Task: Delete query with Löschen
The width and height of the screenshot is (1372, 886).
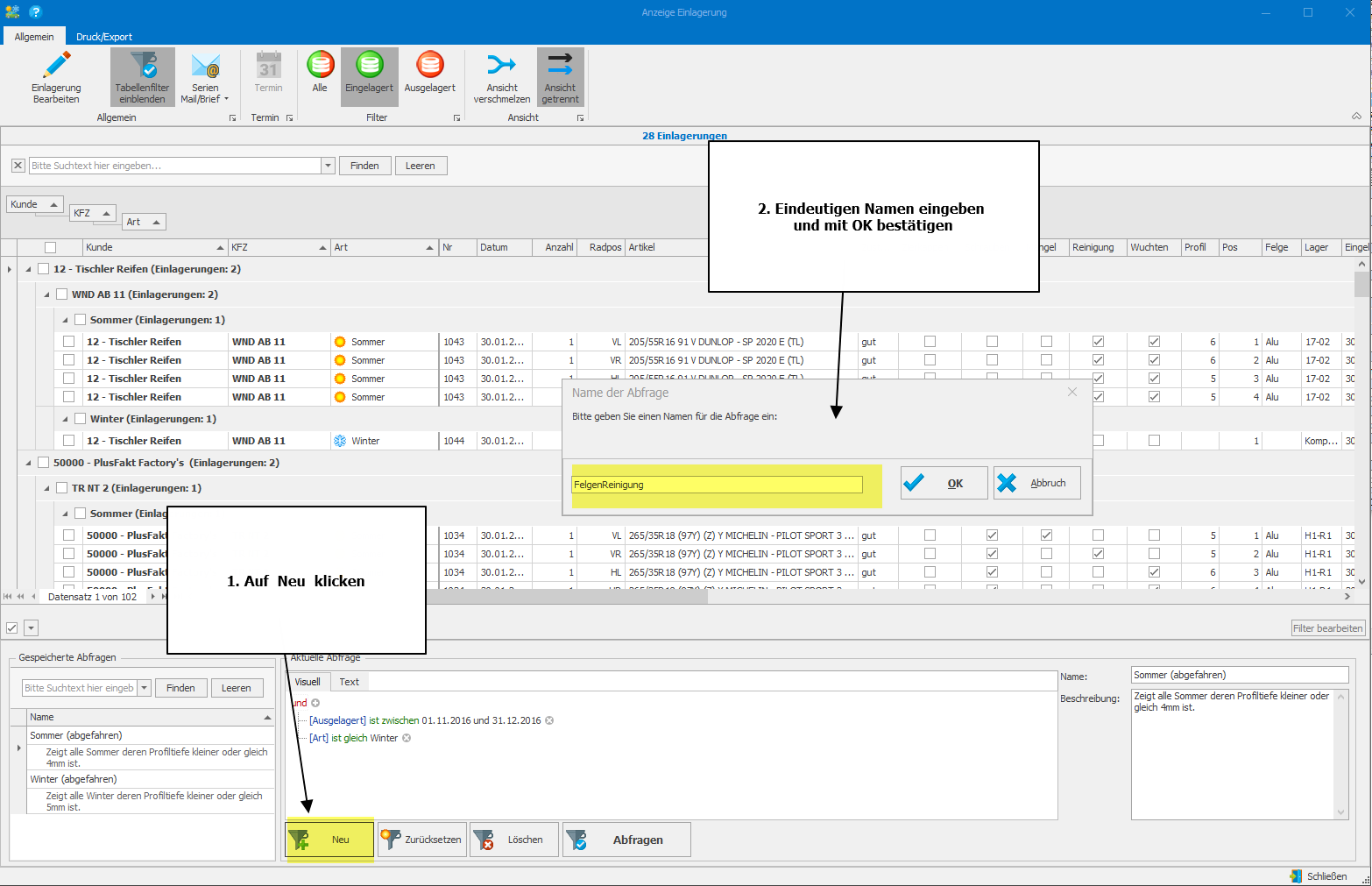Action: (513, 840)
